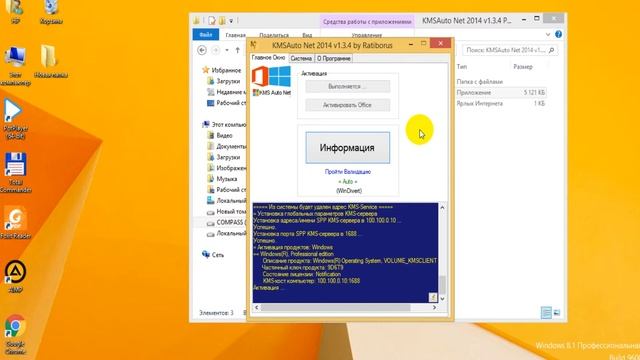
Task: Click the console horizontal scrollbar thumb
Action: tap(335, 307)
